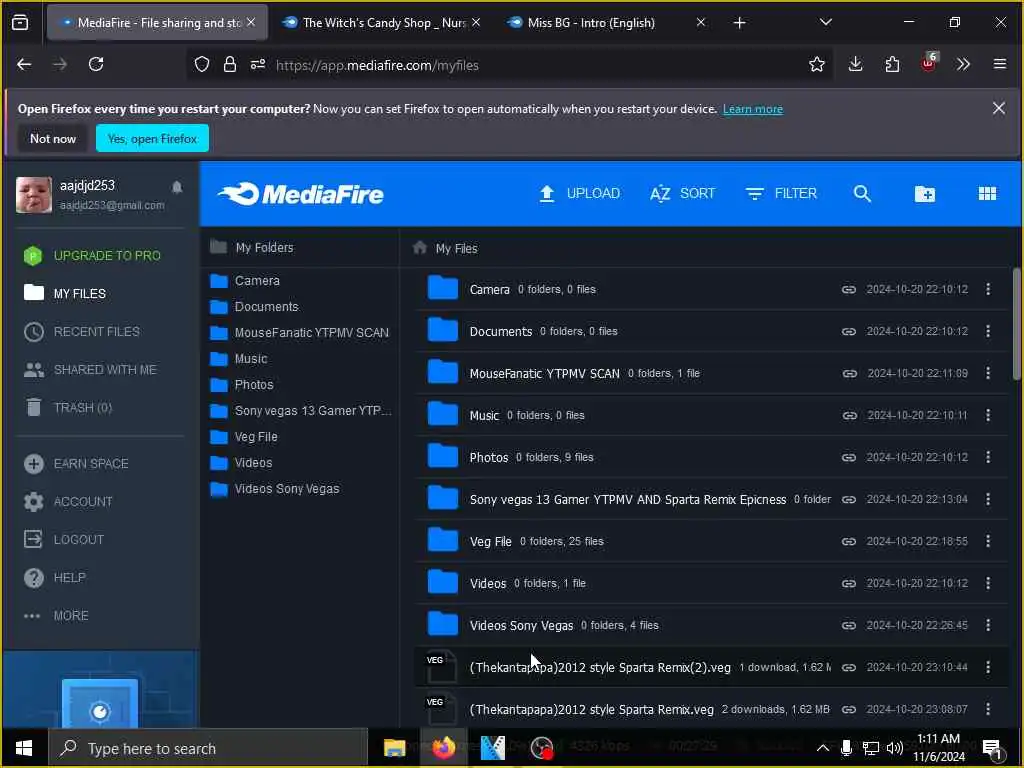The width and height of the screenshot is (1024, 768).
Task: Copy share link for Veg File folder
Action: pos(848,541)
